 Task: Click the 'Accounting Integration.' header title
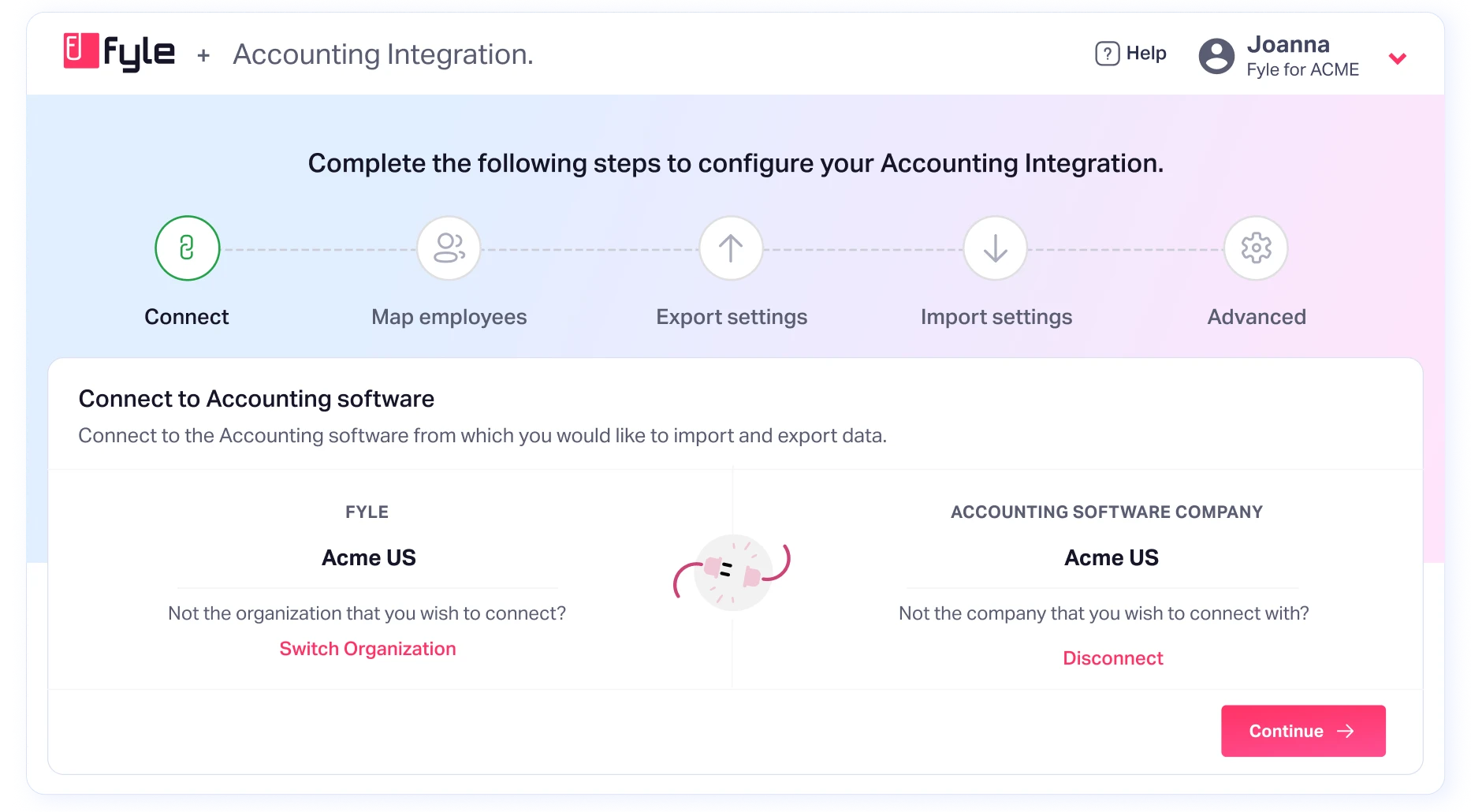pyautogui.click(x=383, y=54)
